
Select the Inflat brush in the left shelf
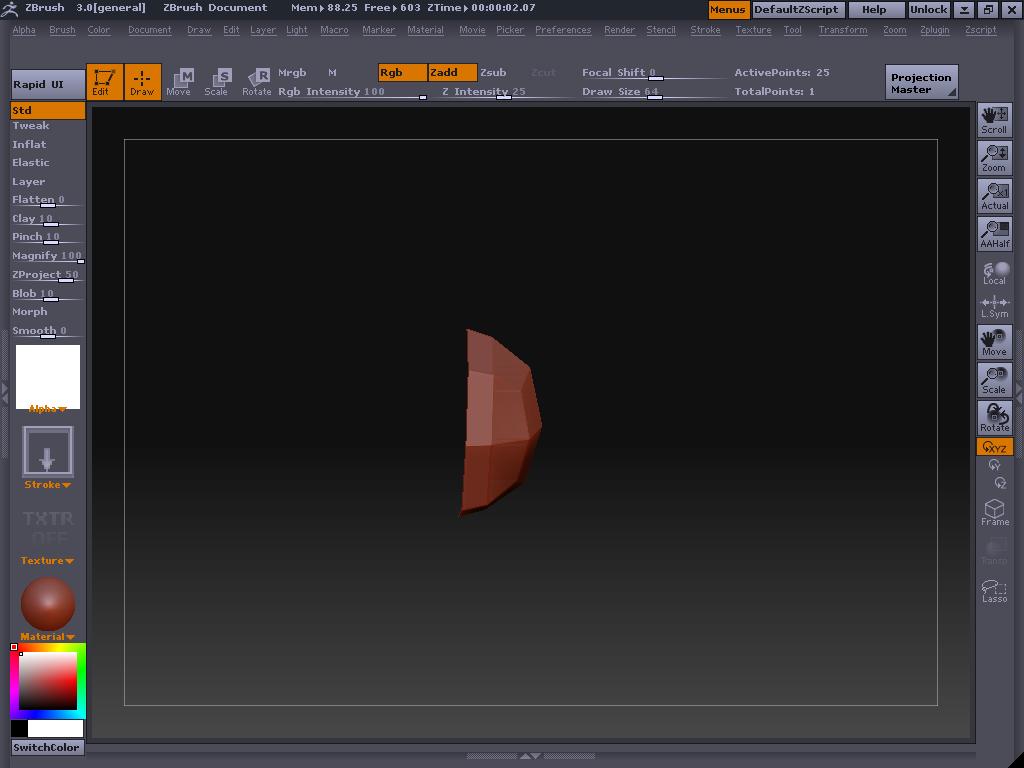(x=30, y=144)
